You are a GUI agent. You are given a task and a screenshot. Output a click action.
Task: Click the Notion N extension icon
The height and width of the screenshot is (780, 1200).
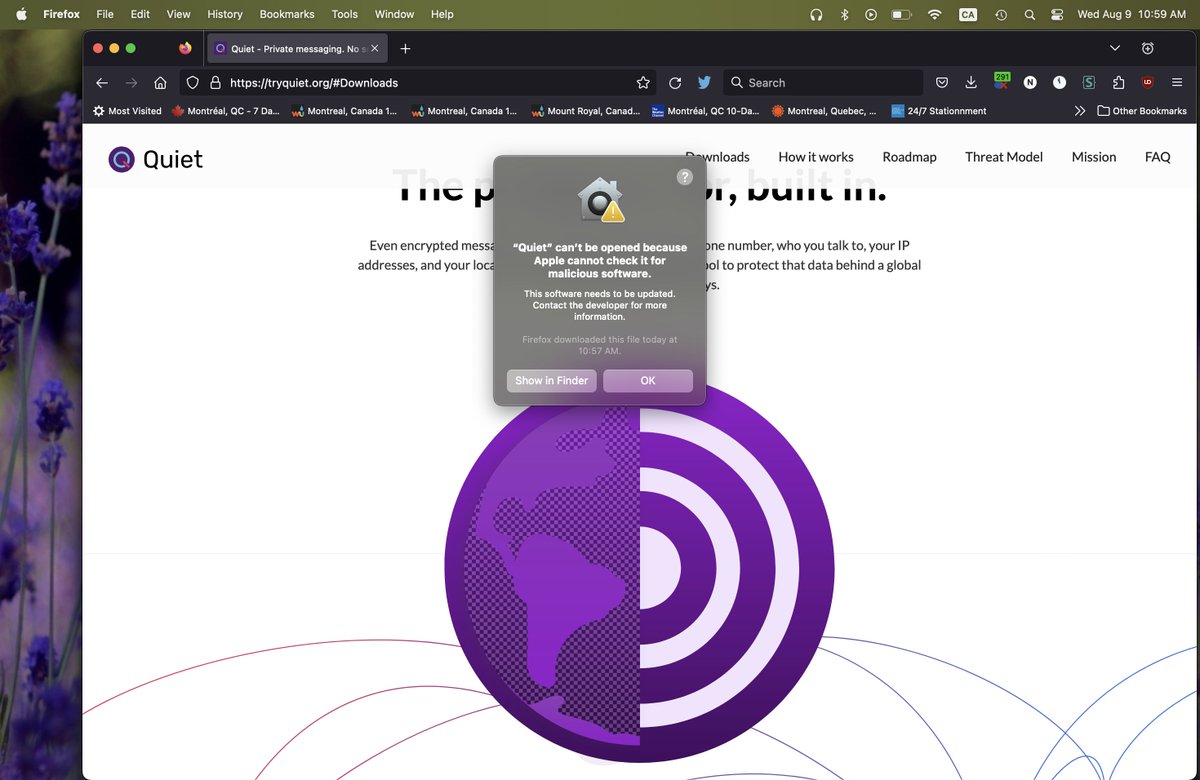1030,83
